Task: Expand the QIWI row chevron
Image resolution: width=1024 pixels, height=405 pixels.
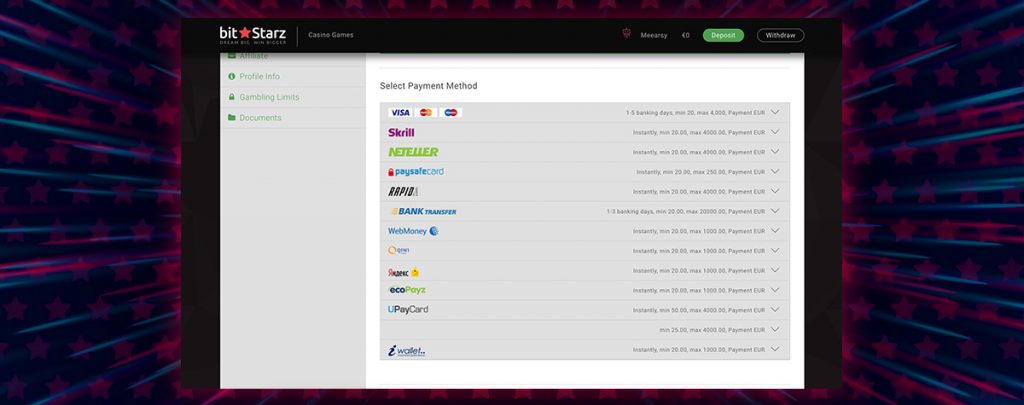Action: tap(775, 250)
